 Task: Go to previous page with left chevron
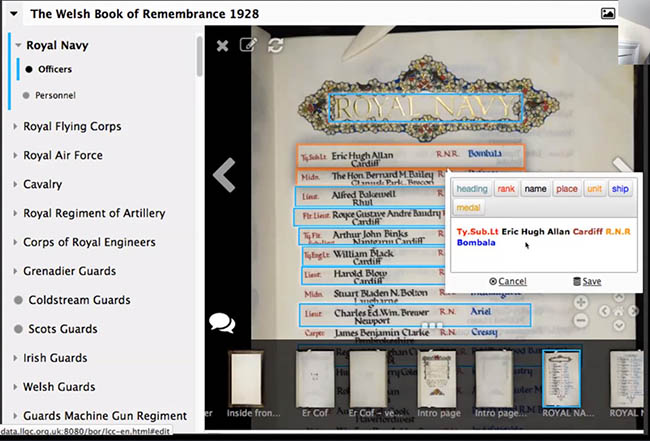tap(224, 175)
